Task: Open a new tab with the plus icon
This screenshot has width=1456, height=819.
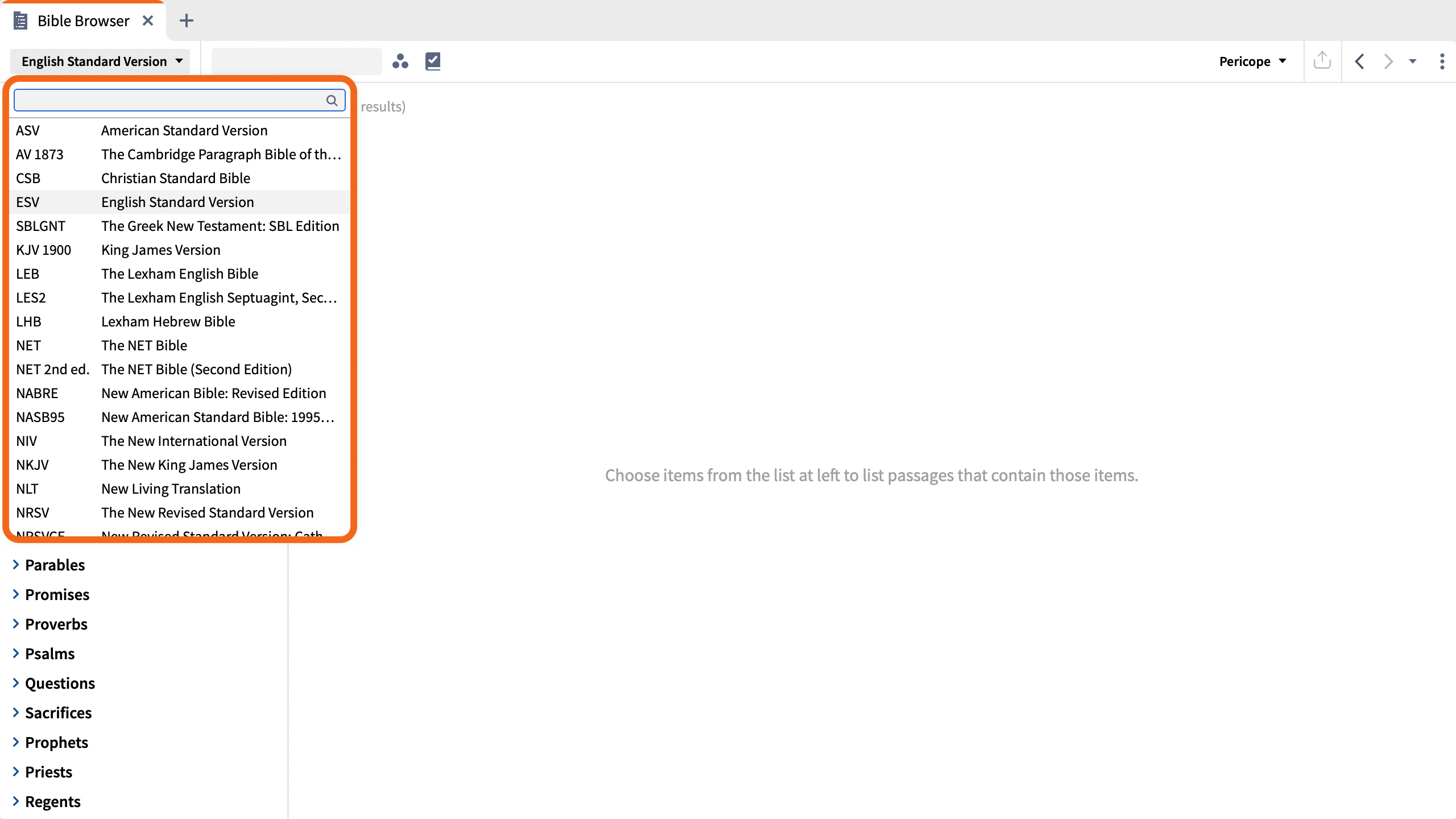Action: point(186,21)
